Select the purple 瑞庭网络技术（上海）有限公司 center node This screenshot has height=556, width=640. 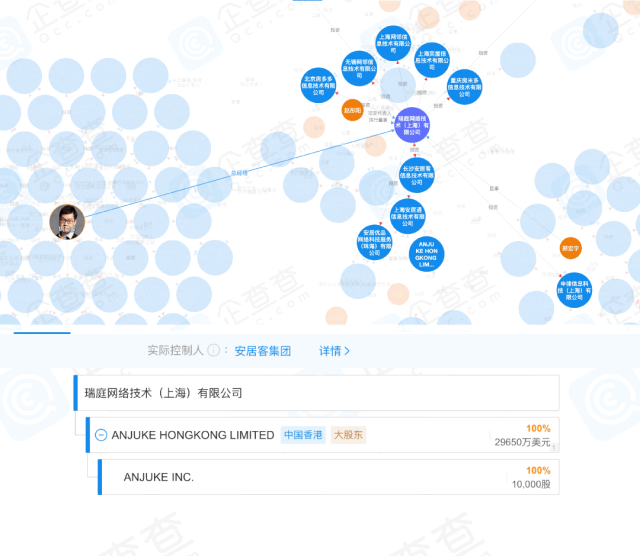tap(412, 125)
